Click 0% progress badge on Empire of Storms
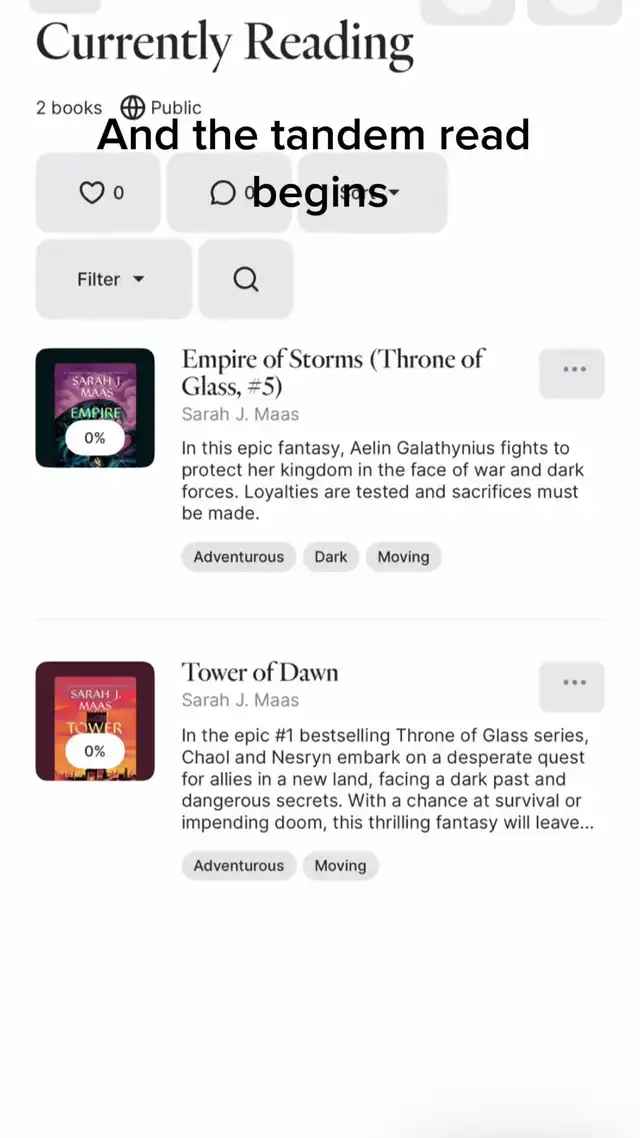The image size is (640, 1138). (x=95, y=438)
